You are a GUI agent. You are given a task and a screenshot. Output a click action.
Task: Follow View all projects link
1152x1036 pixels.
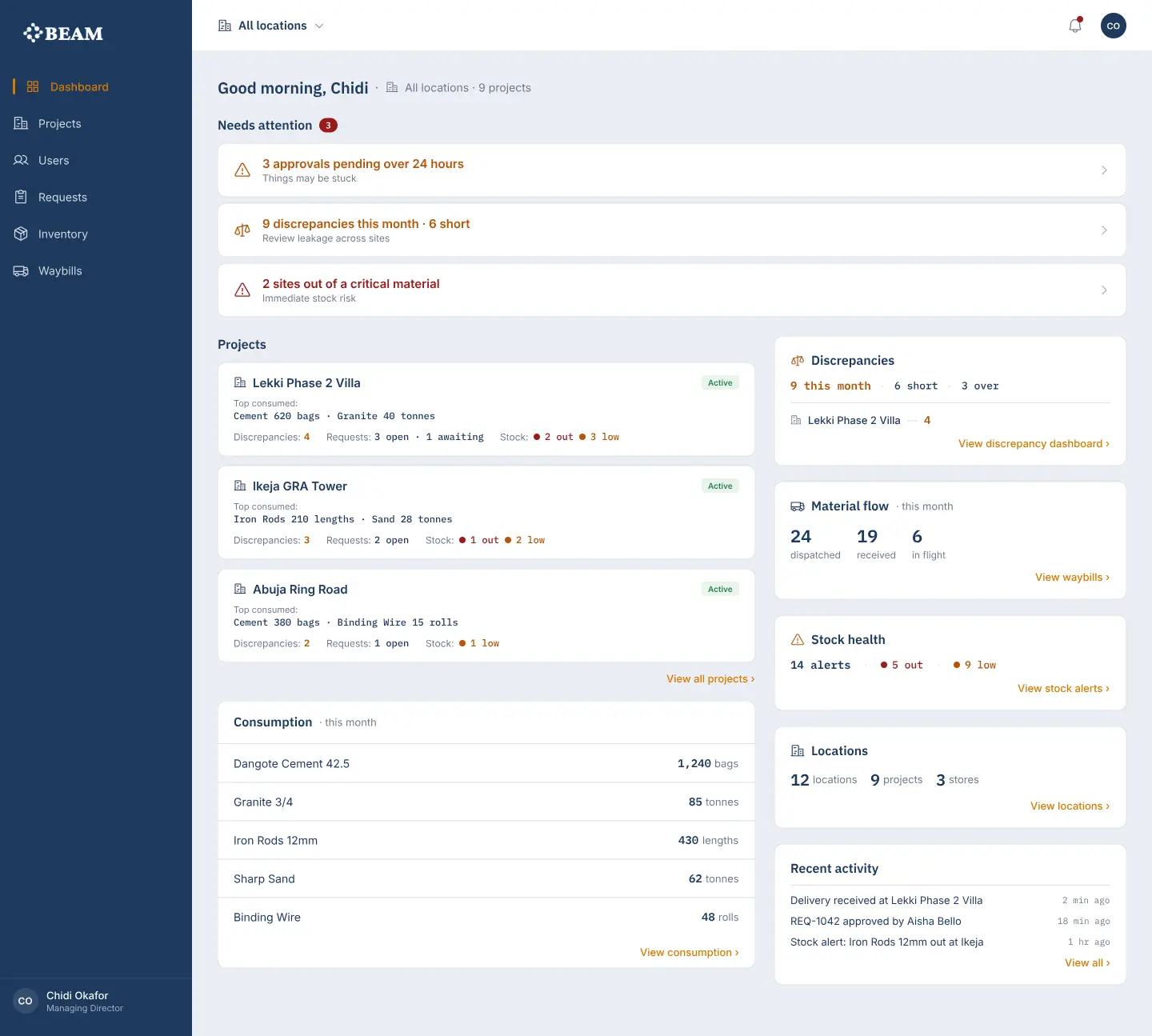(710, 678)
